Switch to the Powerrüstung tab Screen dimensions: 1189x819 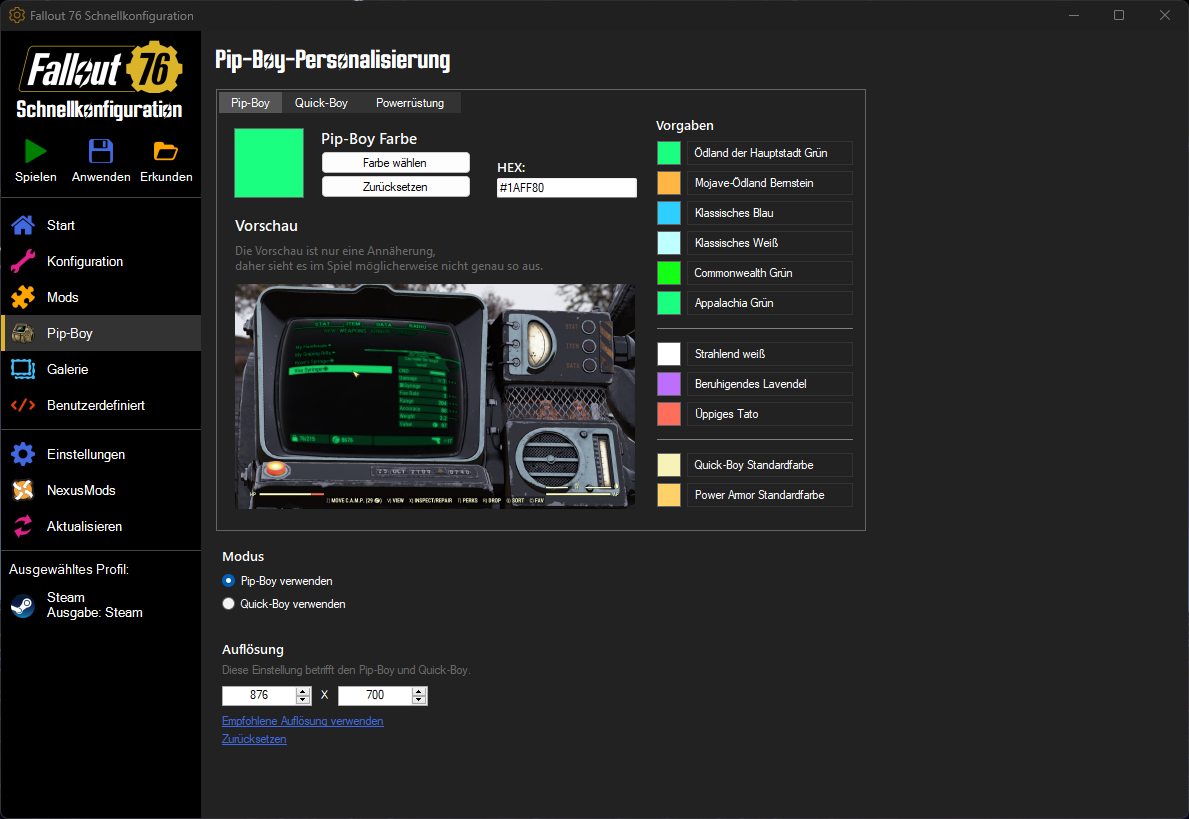[410, 103]
